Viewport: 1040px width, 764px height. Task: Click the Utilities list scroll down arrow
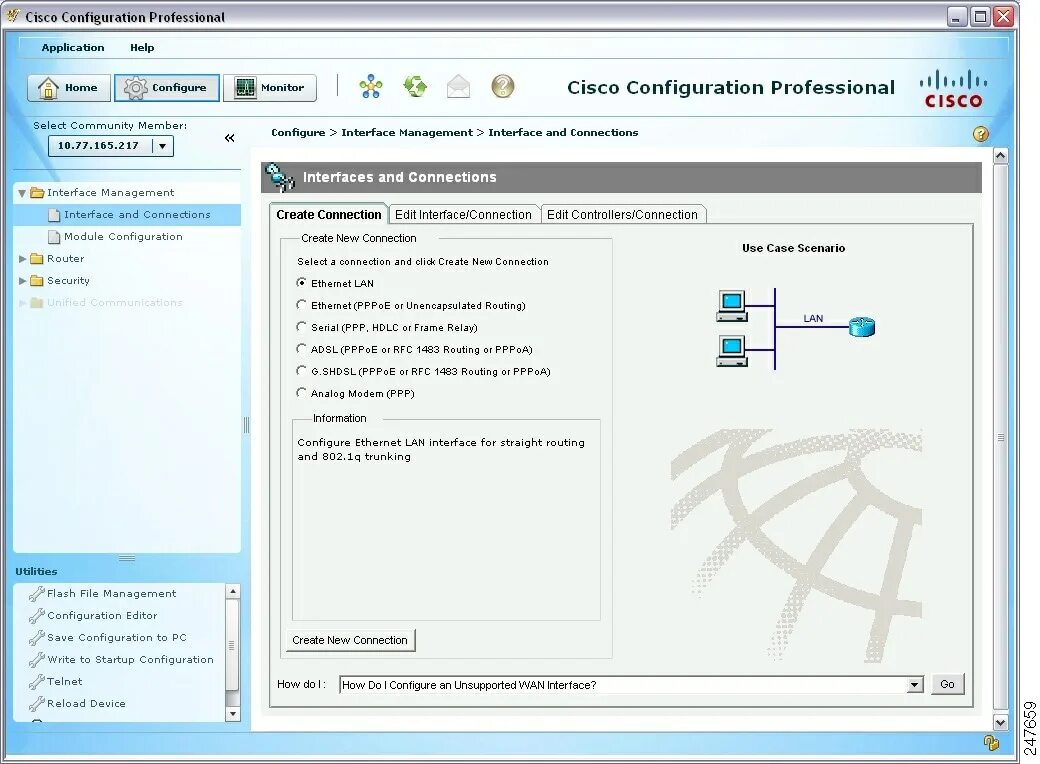tap(232, 714)
